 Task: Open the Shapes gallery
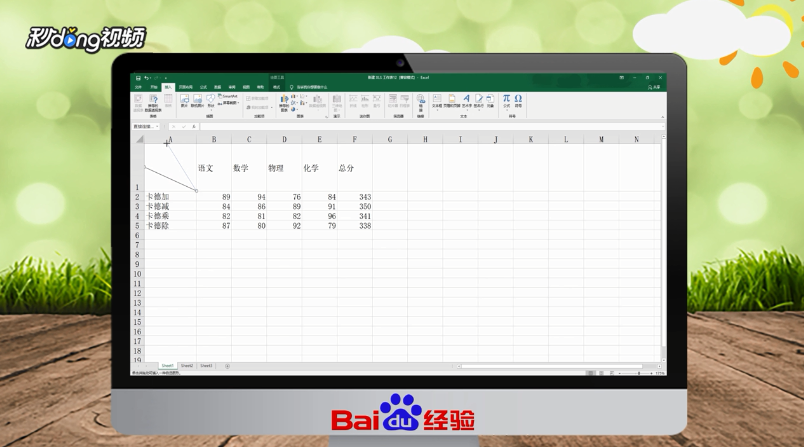(211, 102)
